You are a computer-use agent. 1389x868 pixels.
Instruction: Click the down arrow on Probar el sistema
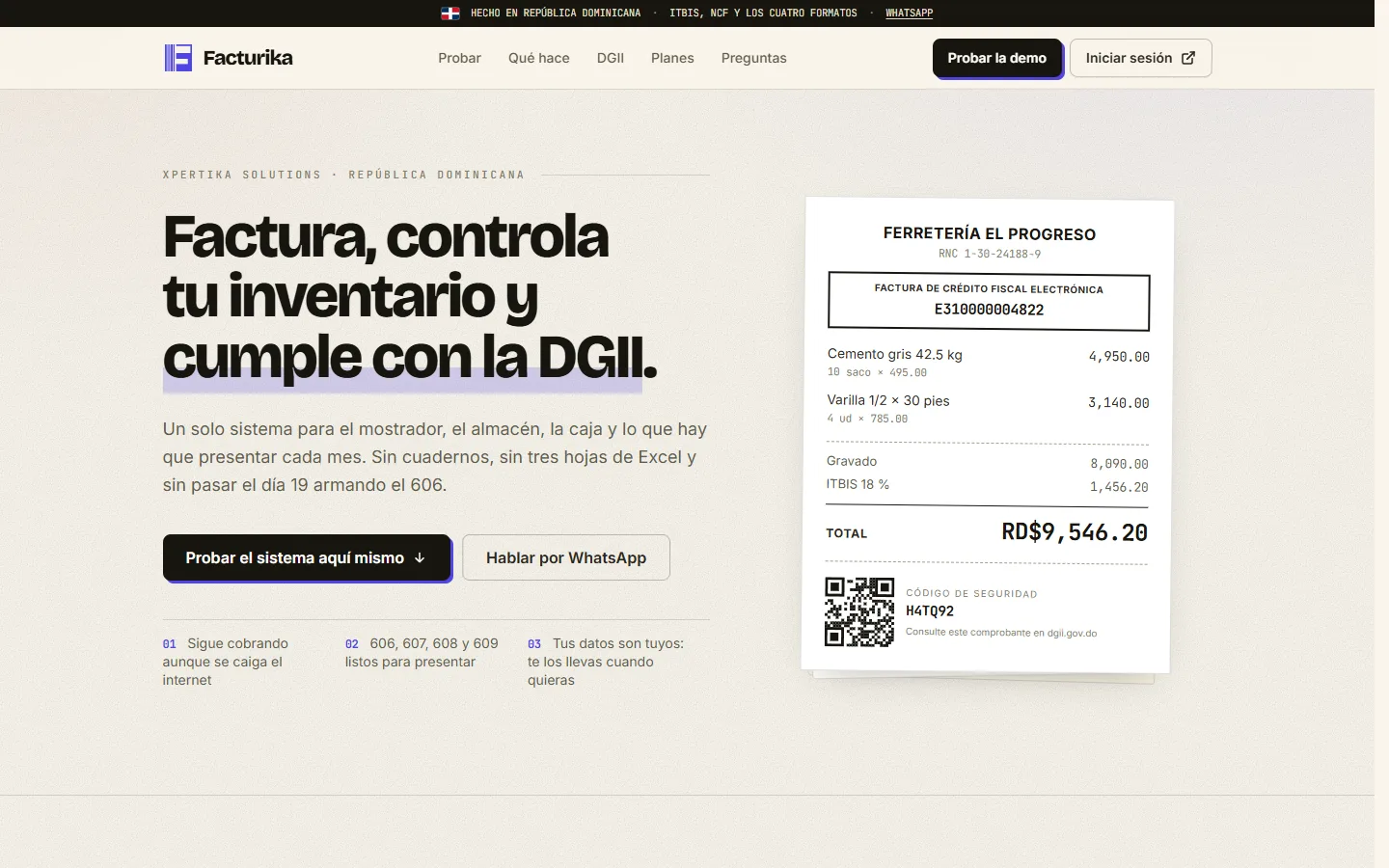420,558
